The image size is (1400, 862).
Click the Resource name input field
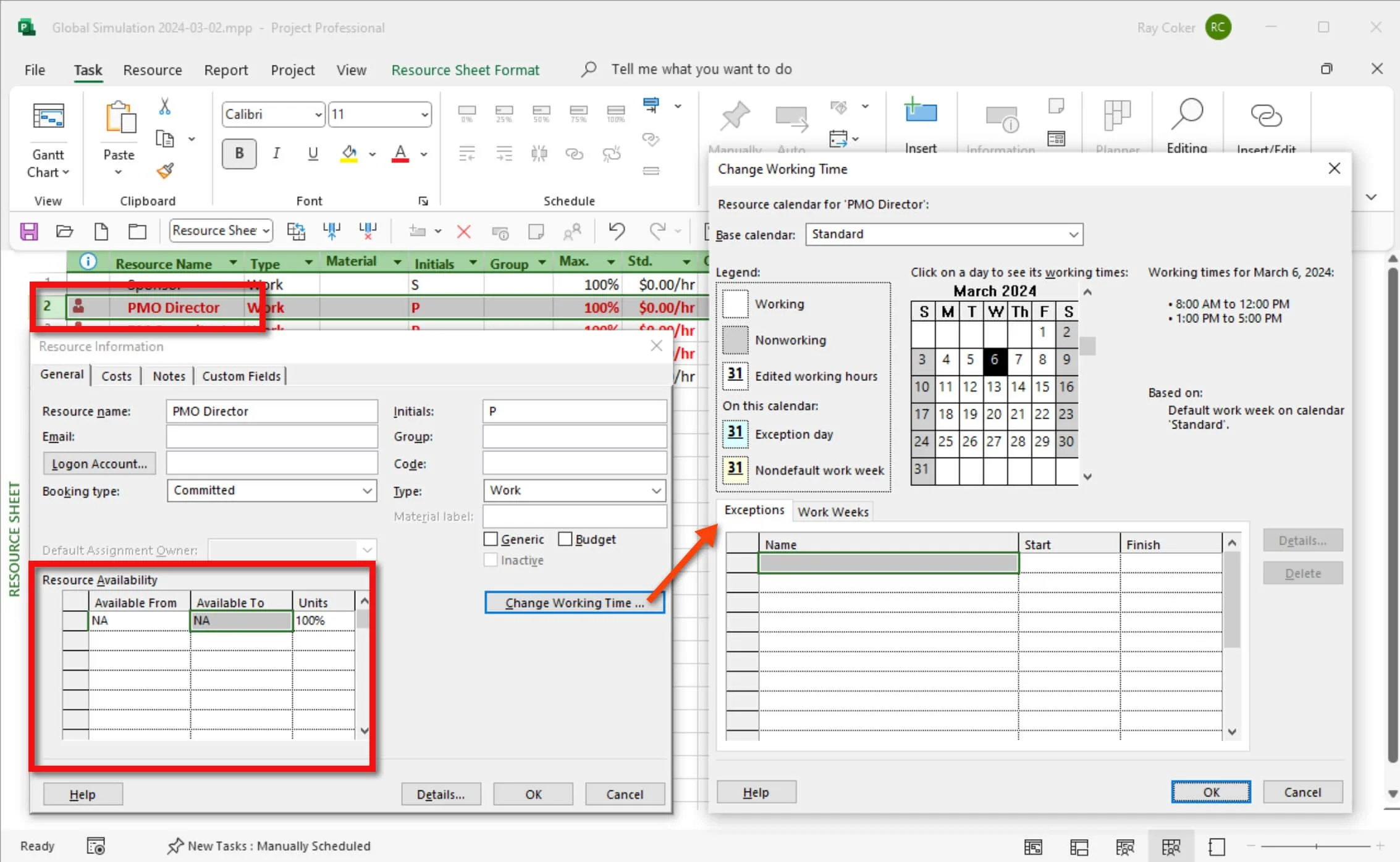[x=272, y=411]
